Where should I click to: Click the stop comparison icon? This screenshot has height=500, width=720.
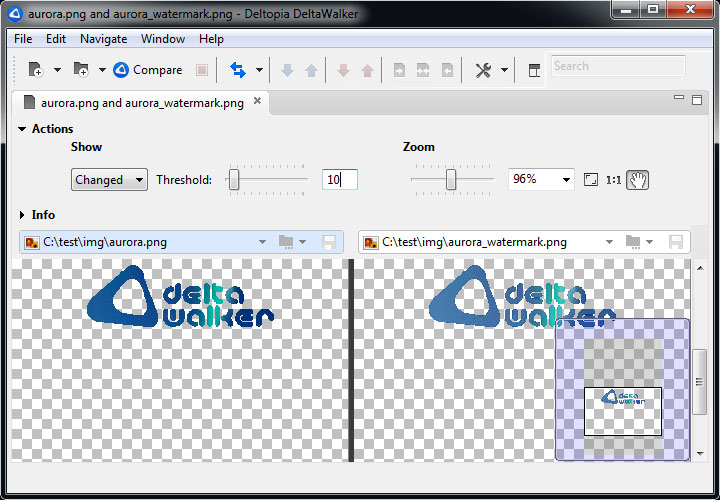(x=202, y=70)
